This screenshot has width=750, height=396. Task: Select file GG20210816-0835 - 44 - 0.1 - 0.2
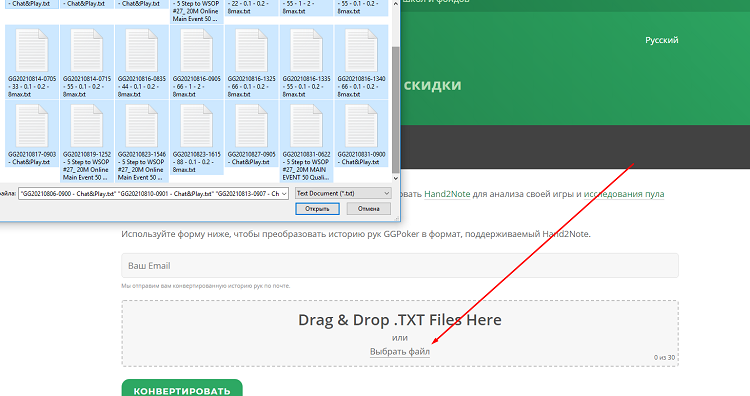pyautogui.click(x=142, y=62)
